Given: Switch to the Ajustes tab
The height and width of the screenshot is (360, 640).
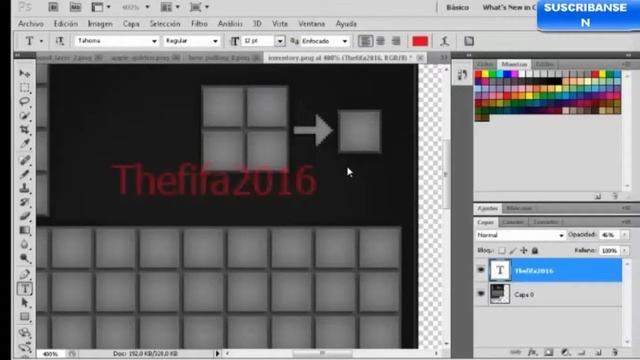Looking at the screenshot, I should point(487,208).
